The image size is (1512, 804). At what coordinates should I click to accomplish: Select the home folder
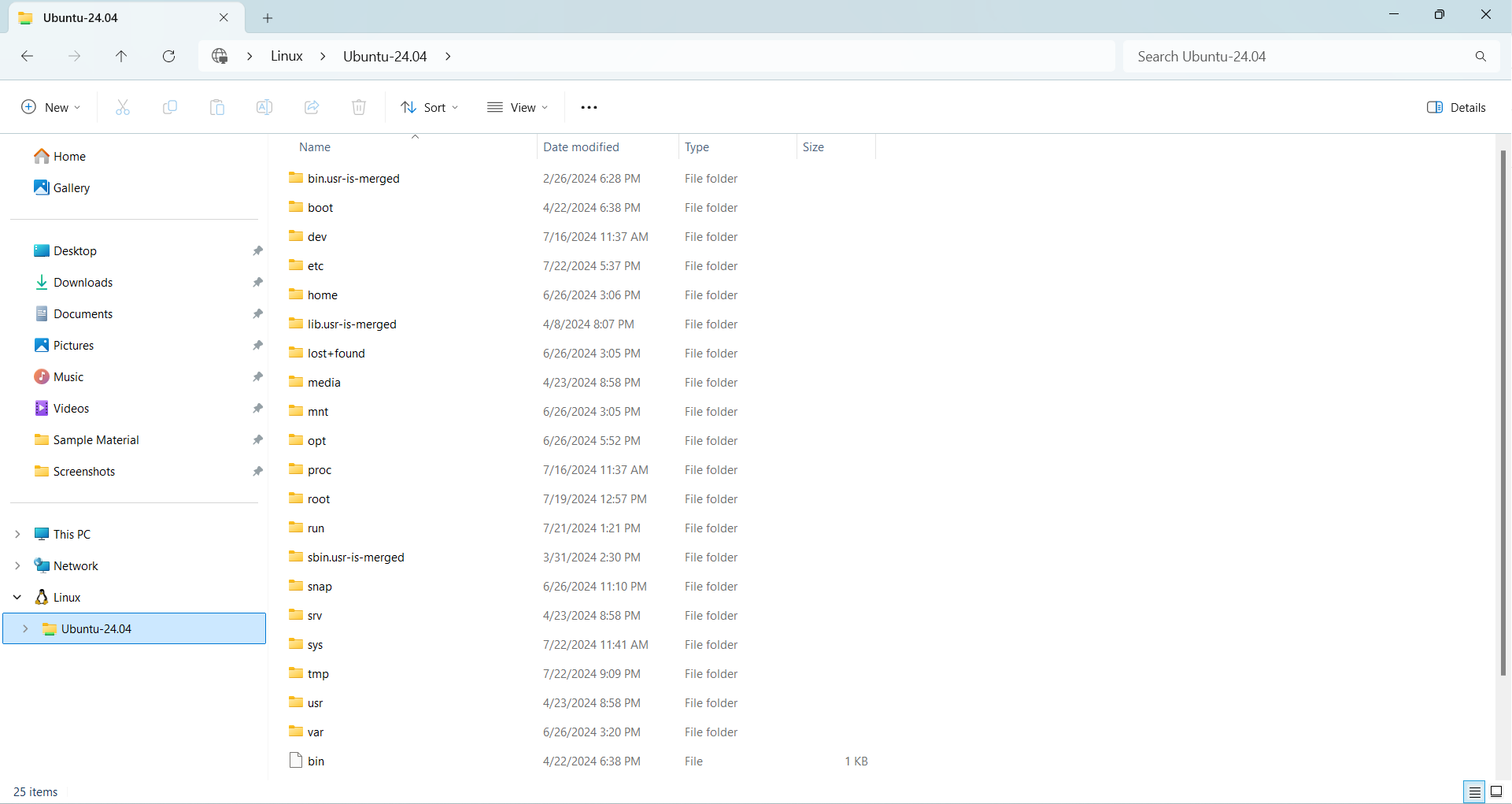coord(313,295)
